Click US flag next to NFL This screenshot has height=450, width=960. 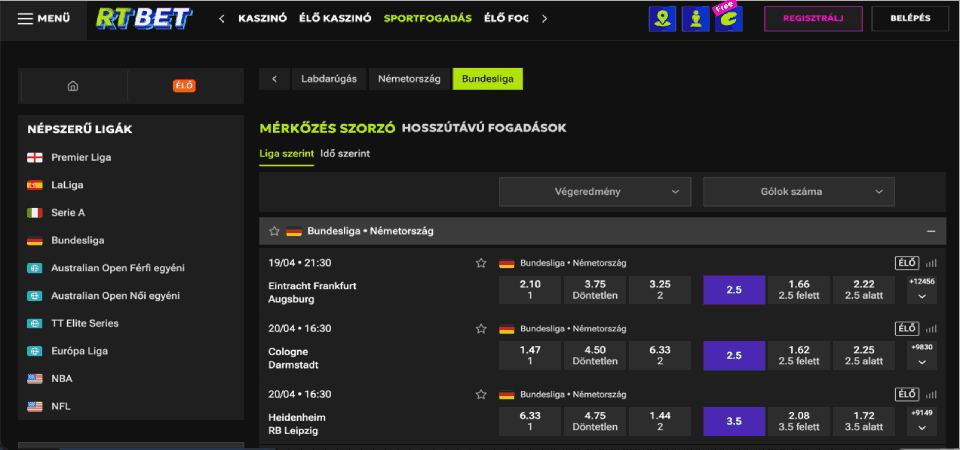35,407
